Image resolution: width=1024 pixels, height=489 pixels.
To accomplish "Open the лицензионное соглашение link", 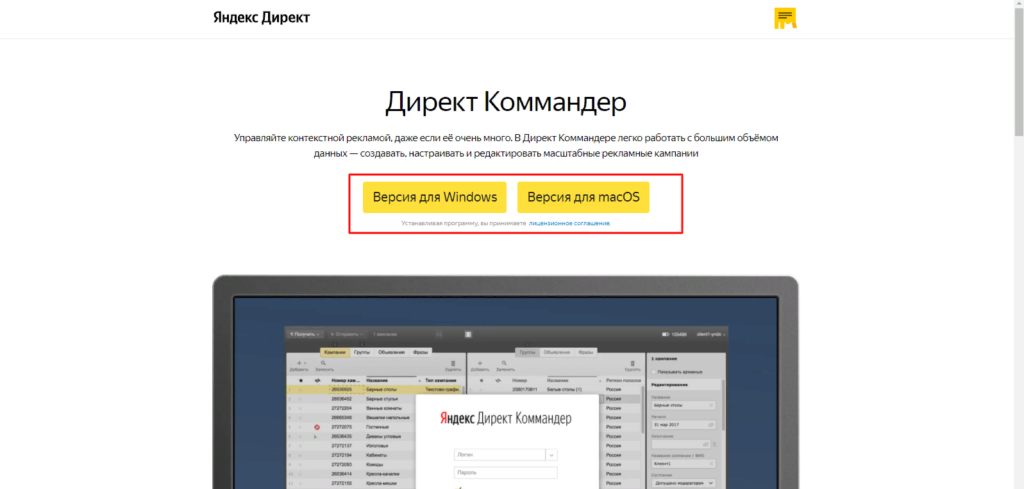I will pos(569,223).
